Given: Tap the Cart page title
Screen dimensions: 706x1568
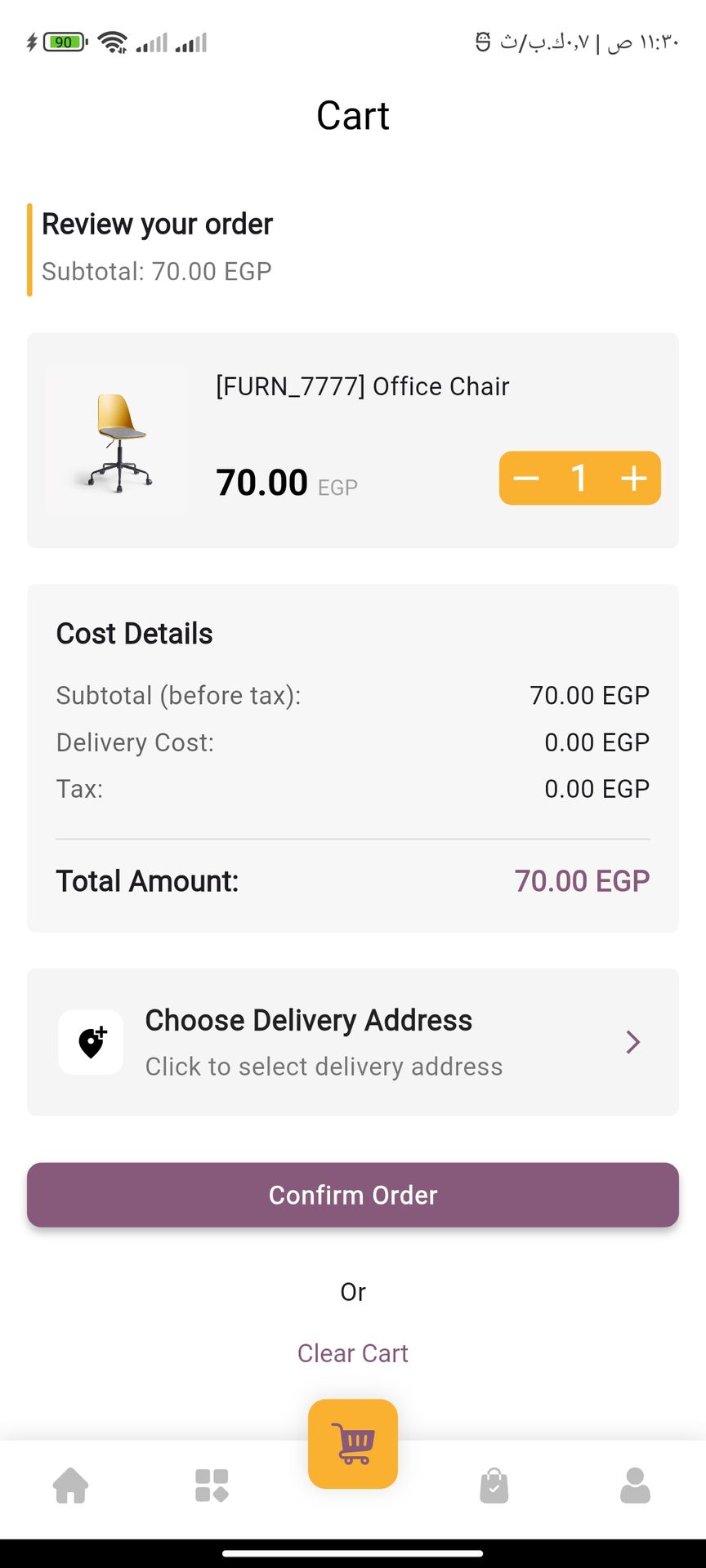Looking at the screenshot, I should pos(353,116).
